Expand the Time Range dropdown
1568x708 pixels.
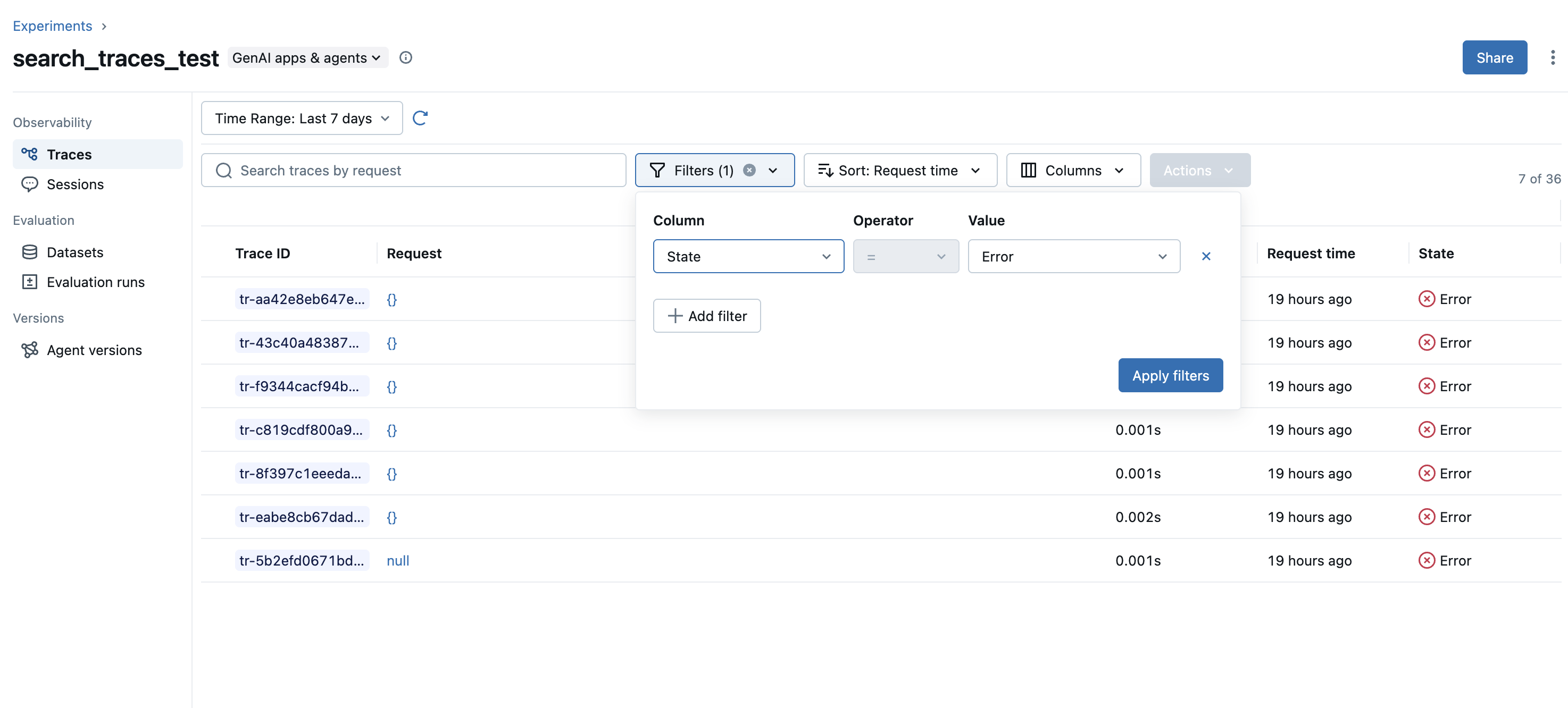[x=301, y=118]
